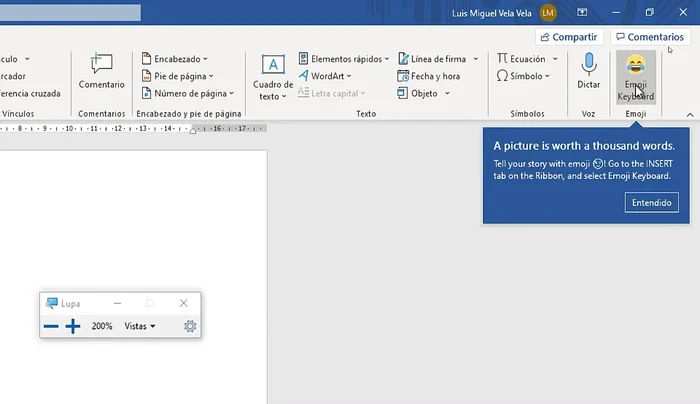Click the right indent marker on the ruler

(192, 130)
